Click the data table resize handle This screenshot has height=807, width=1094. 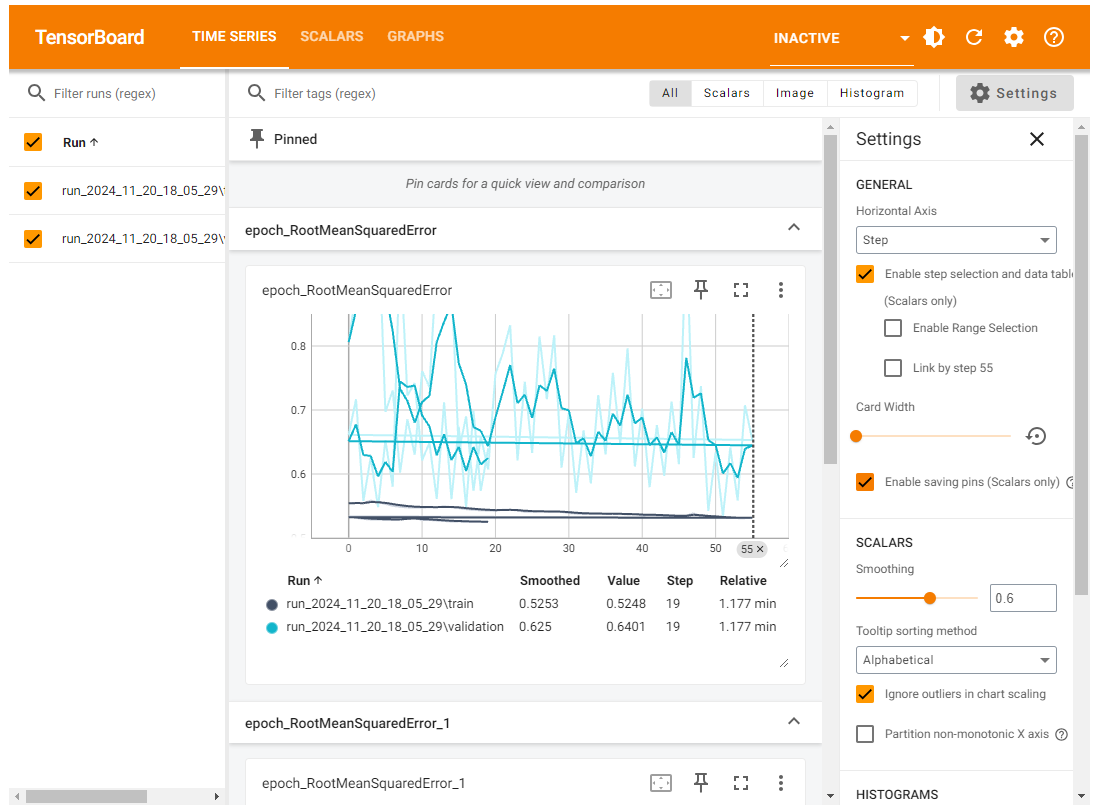pos(784,663)
